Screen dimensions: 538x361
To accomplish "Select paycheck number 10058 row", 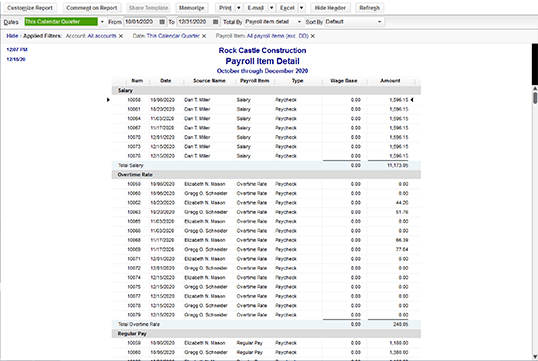I will [266, 100].
